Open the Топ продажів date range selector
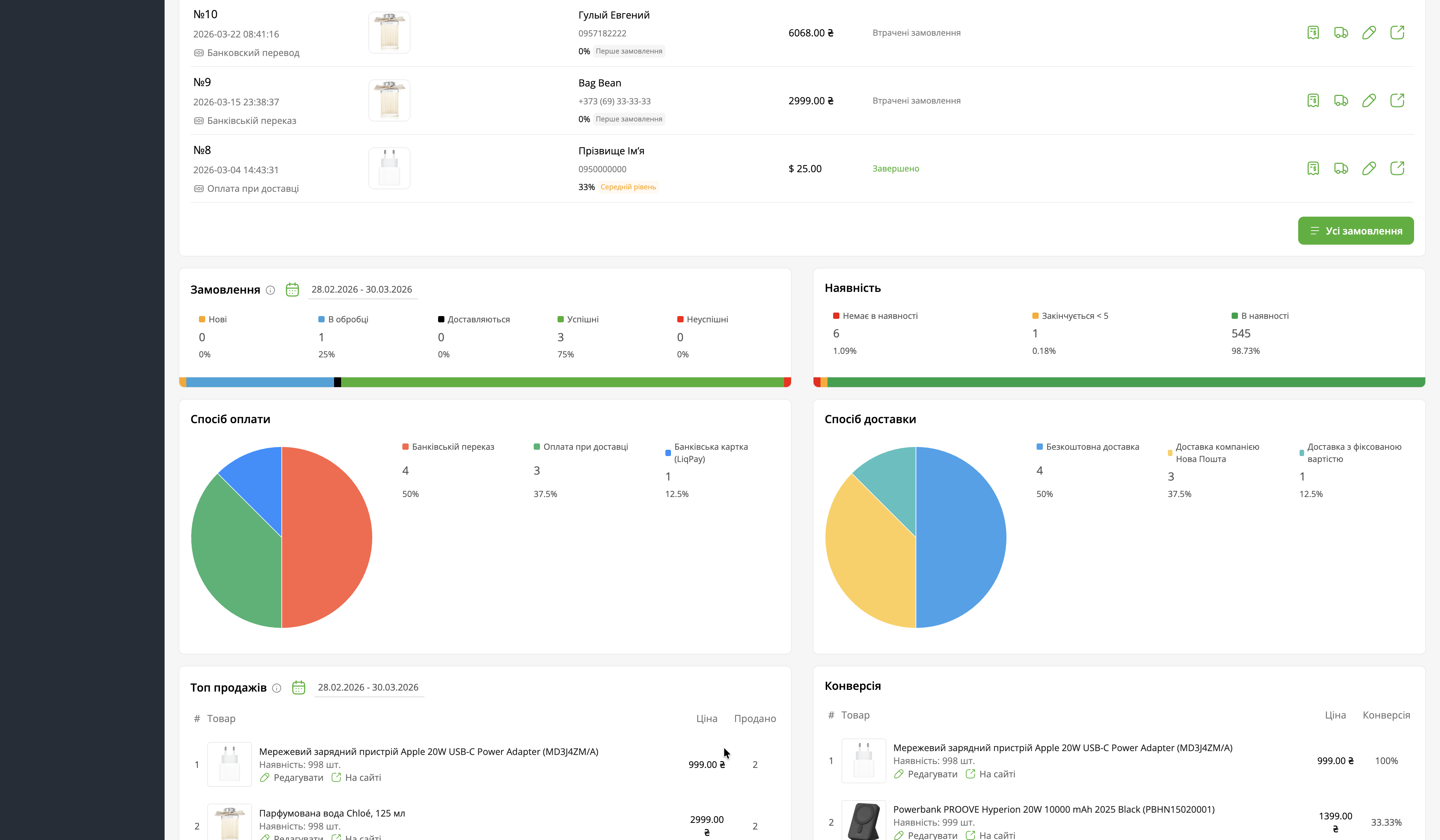1440x840 pixels. click(x=368, y=687)
